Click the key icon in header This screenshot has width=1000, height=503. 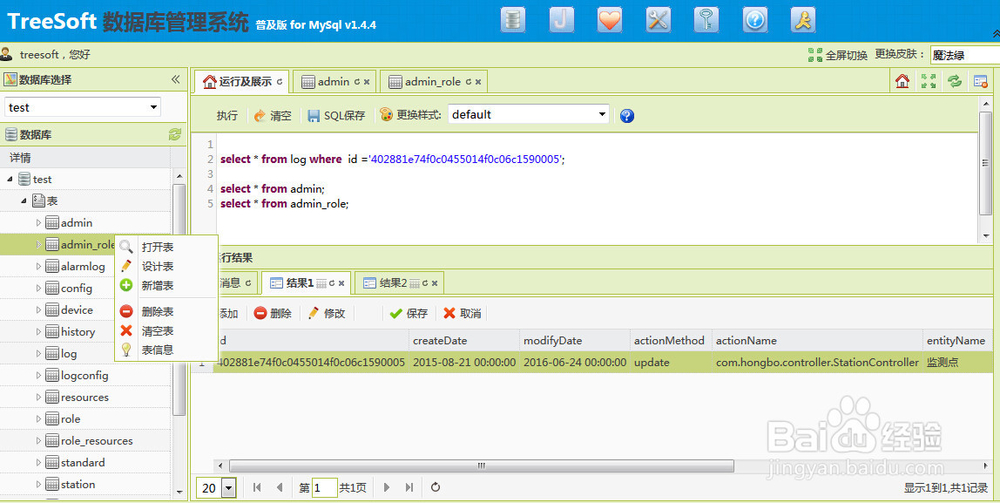tap(707, 20)
